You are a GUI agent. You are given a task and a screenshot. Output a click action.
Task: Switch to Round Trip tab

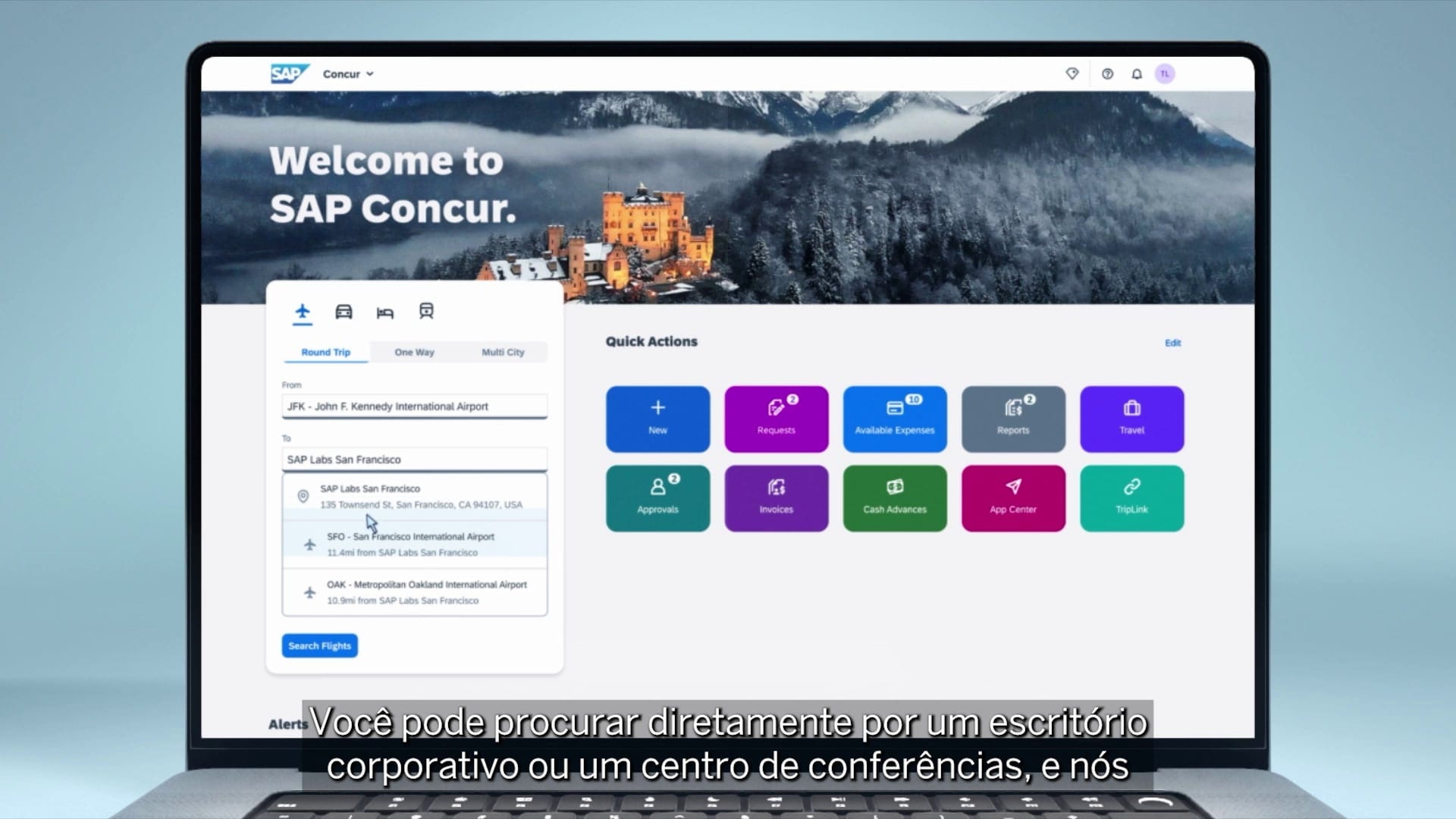tap(326, 352)
